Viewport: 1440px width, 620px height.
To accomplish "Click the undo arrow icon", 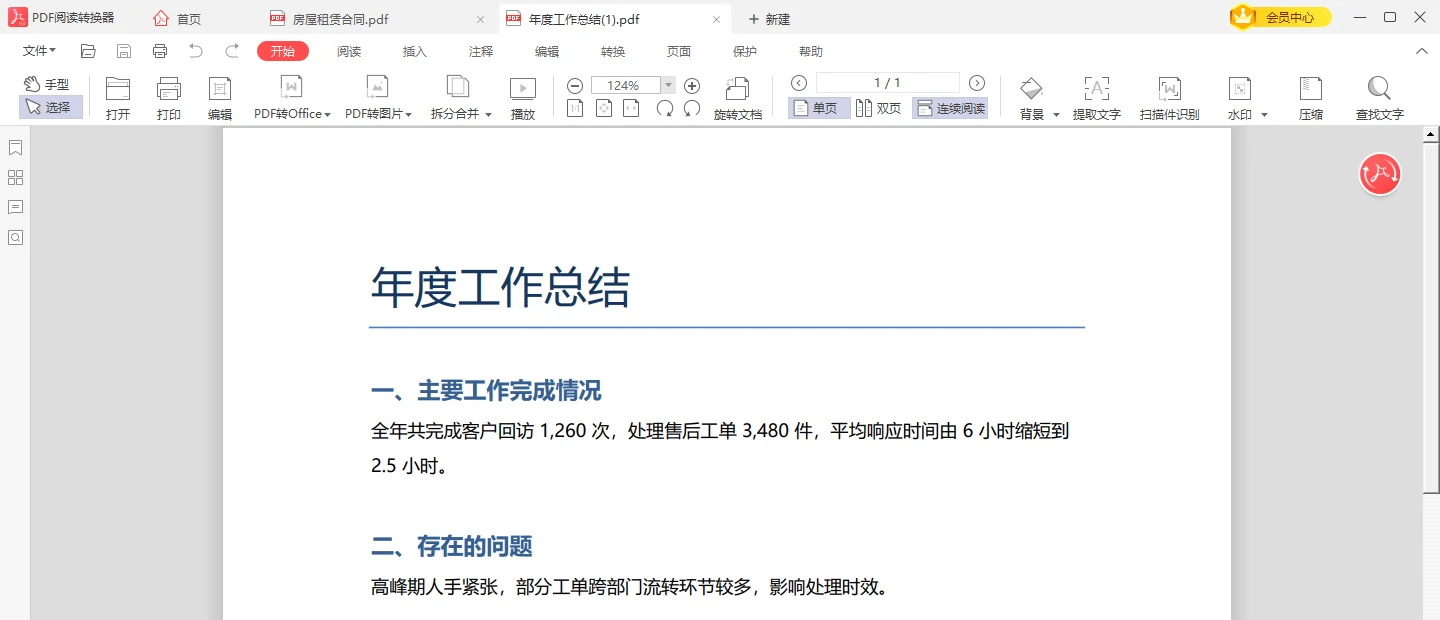I will [x=196, y=51].
